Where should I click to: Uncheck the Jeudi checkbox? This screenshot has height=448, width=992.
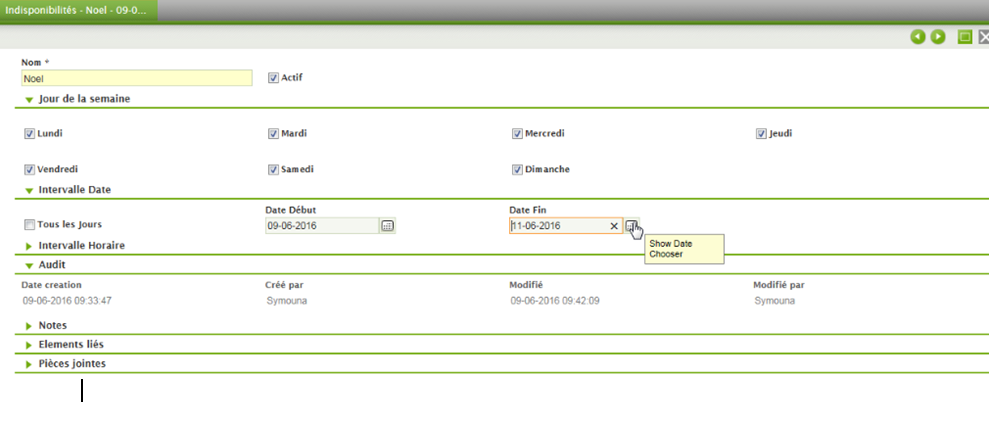(x=761, y=134)
